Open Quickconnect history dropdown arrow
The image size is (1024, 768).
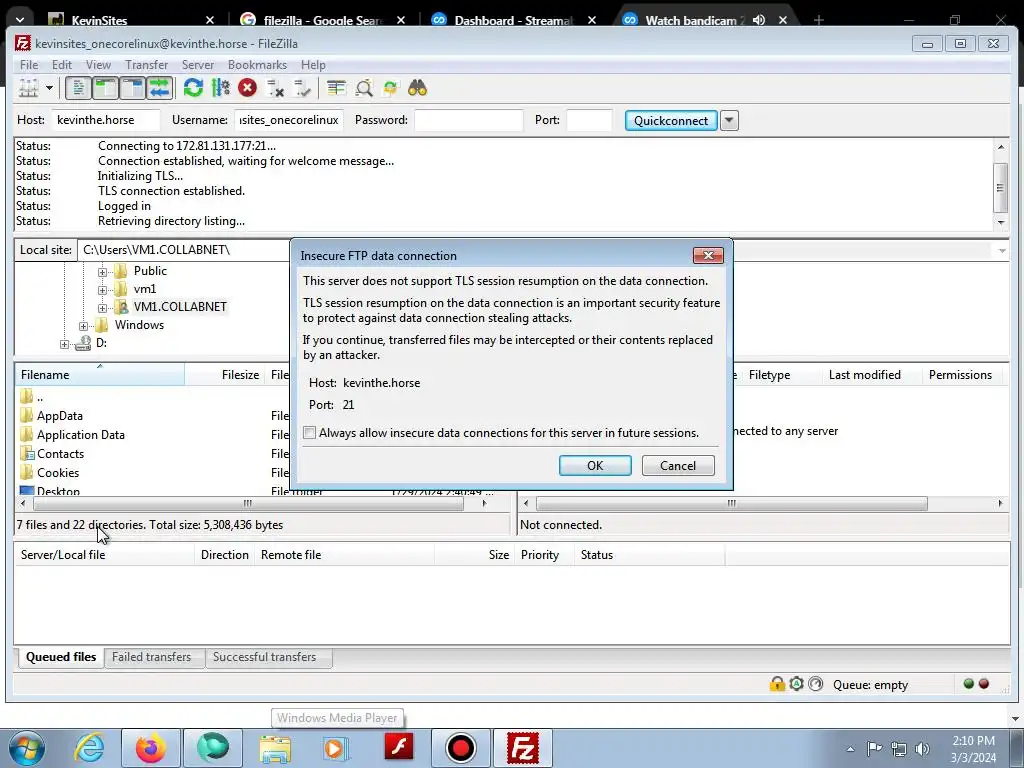pyautogui.click(x=729, y=120)
